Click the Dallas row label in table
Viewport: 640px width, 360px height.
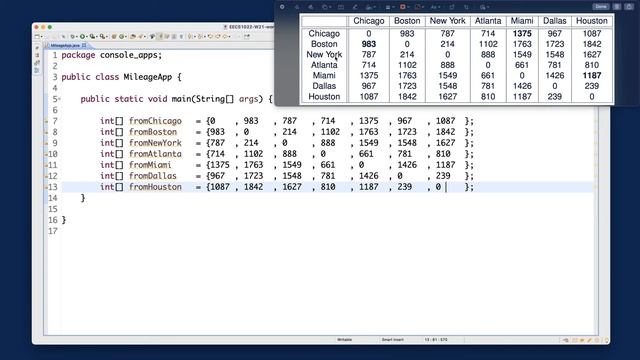[324, 86]
